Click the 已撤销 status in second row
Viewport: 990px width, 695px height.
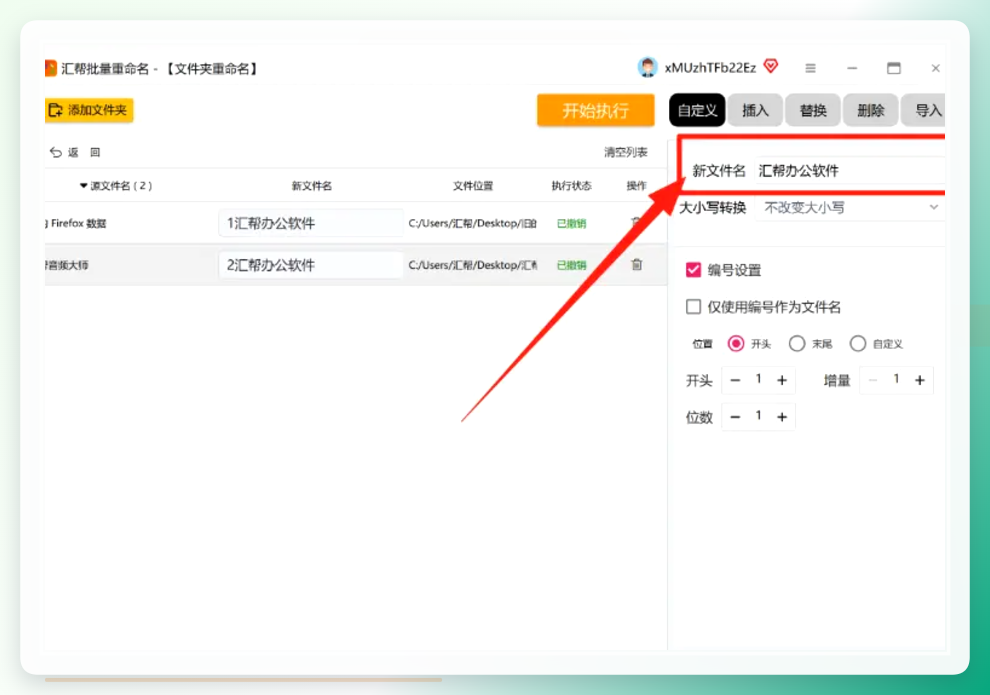pyautogui.click(x=571, y=265)
